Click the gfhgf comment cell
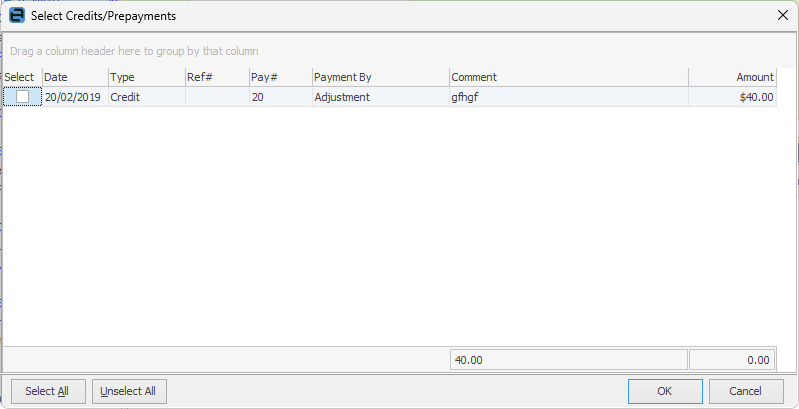Image resolution: width=799 pixels, height=409 pixels. [569, 97]
